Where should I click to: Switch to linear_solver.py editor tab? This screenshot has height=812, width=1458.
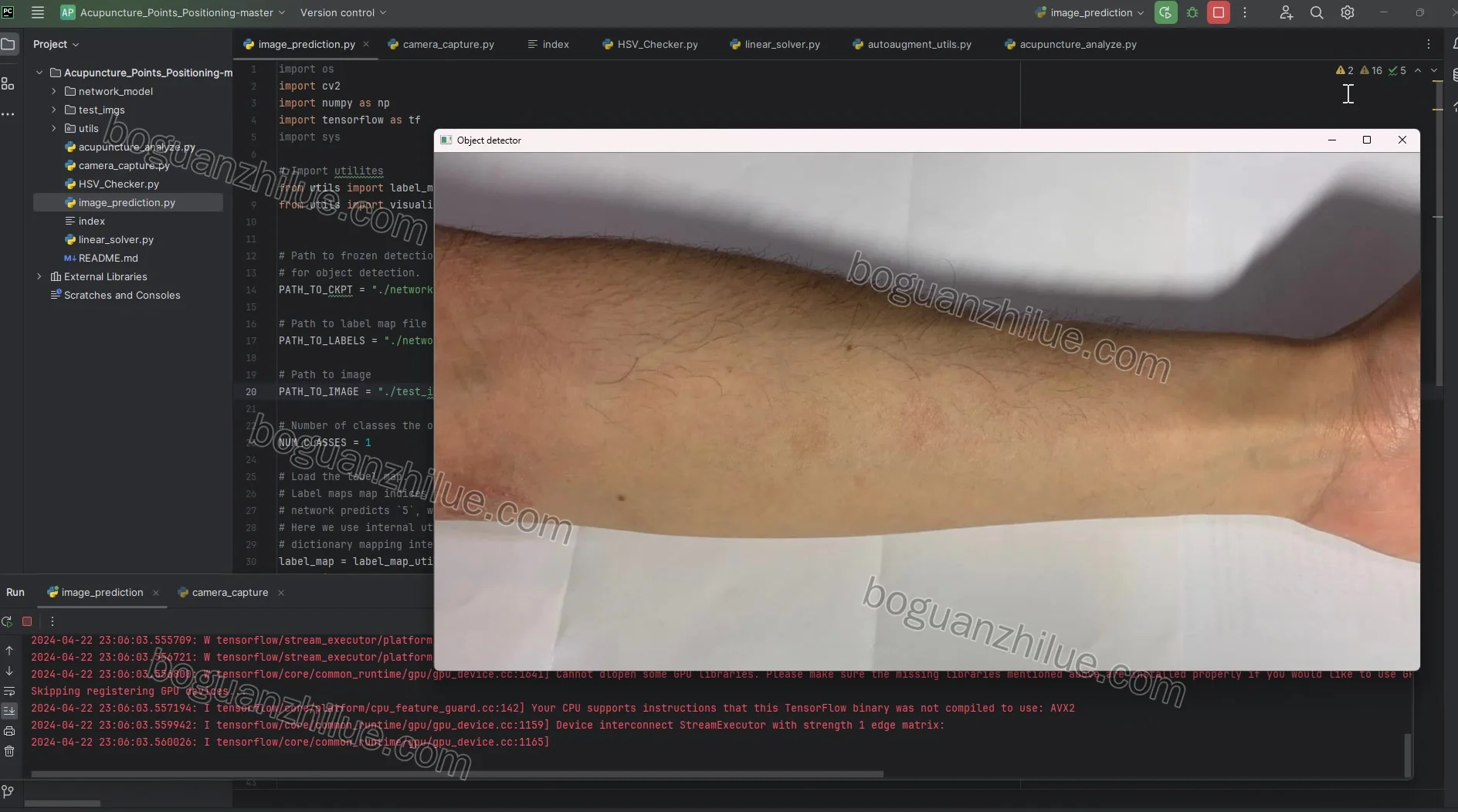pyautogui.click(x=775, y=44)
